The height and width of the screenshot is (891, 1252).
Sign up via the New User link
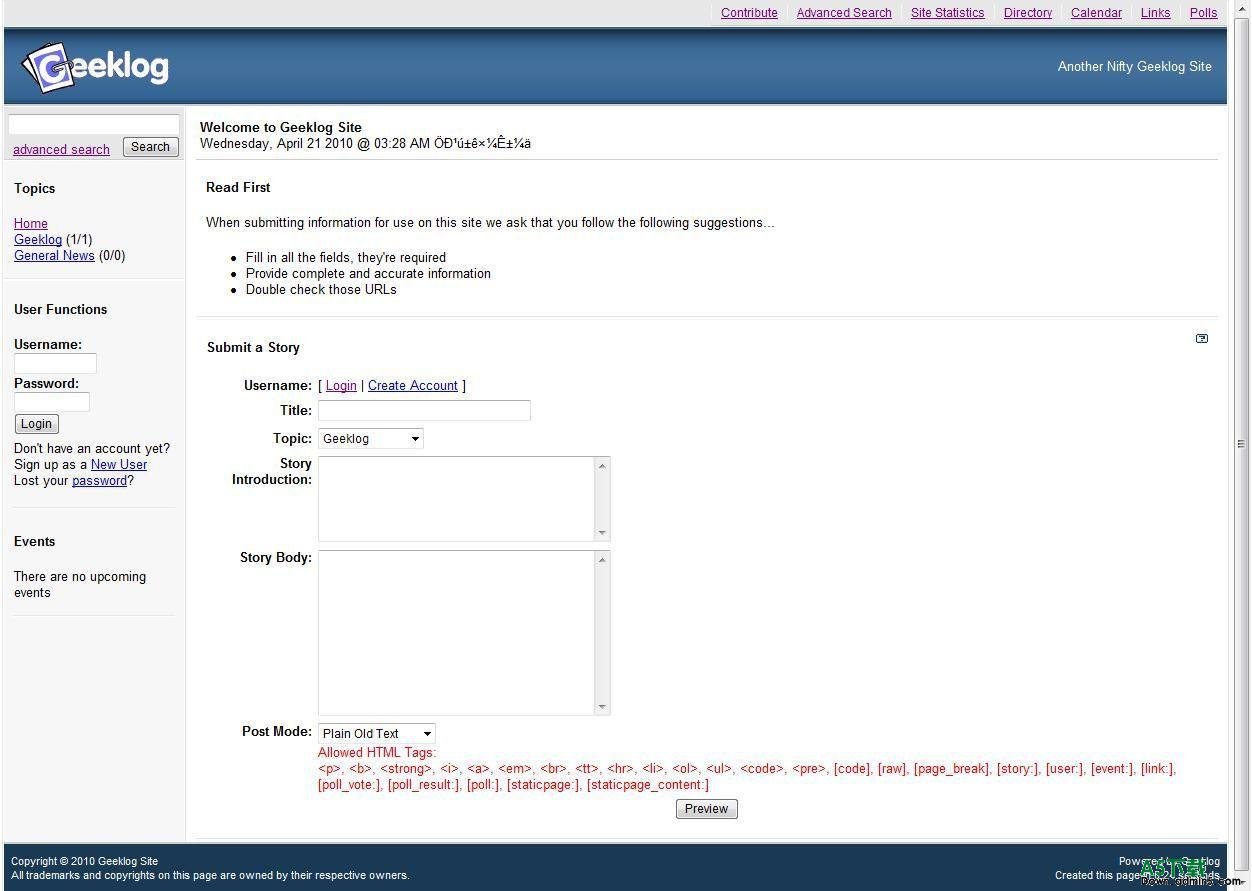[x=119, y=464]
